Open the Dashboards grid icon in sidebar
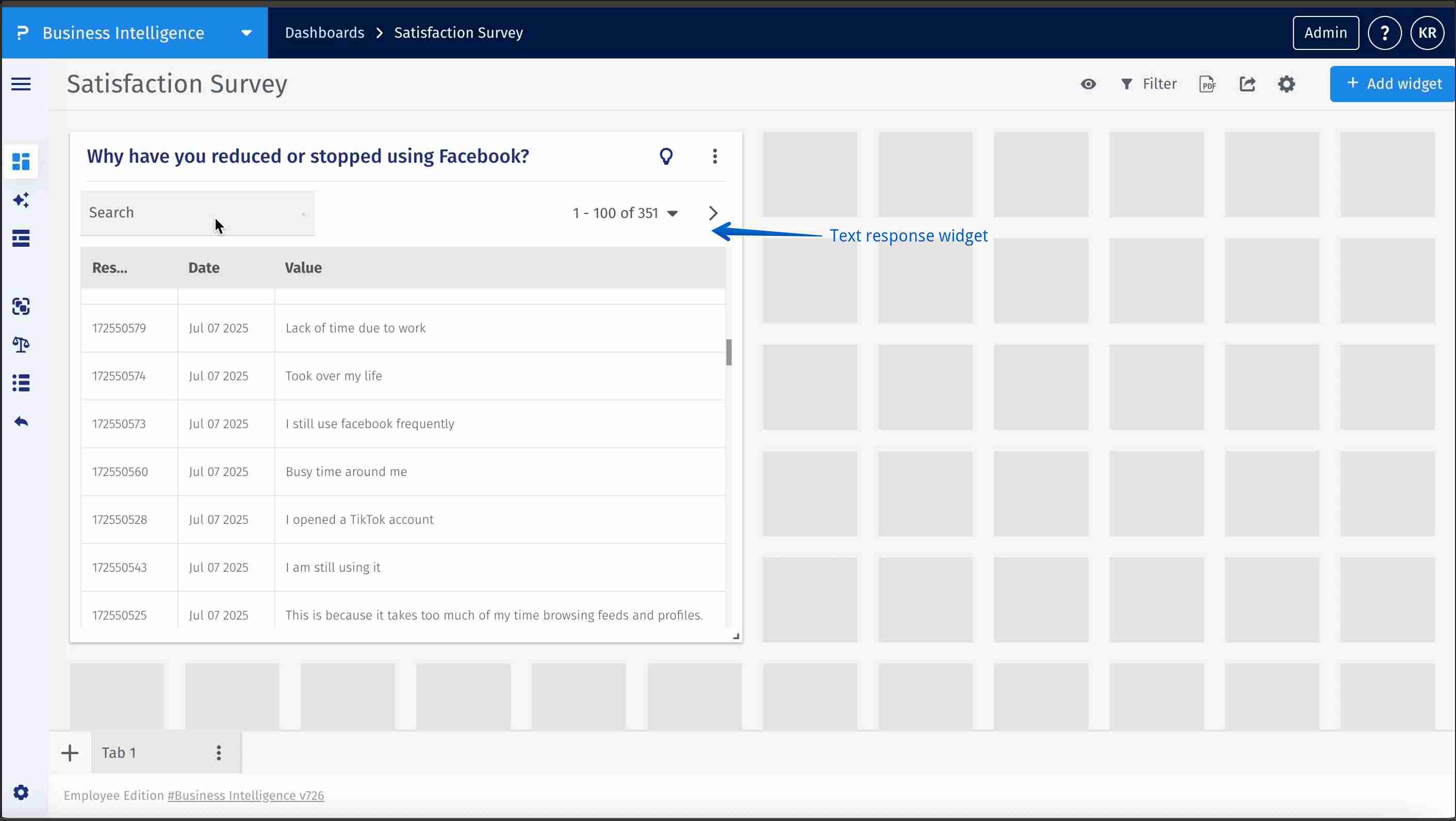Viewport: 1456px width, 821px height. click(x=21, y=162)
